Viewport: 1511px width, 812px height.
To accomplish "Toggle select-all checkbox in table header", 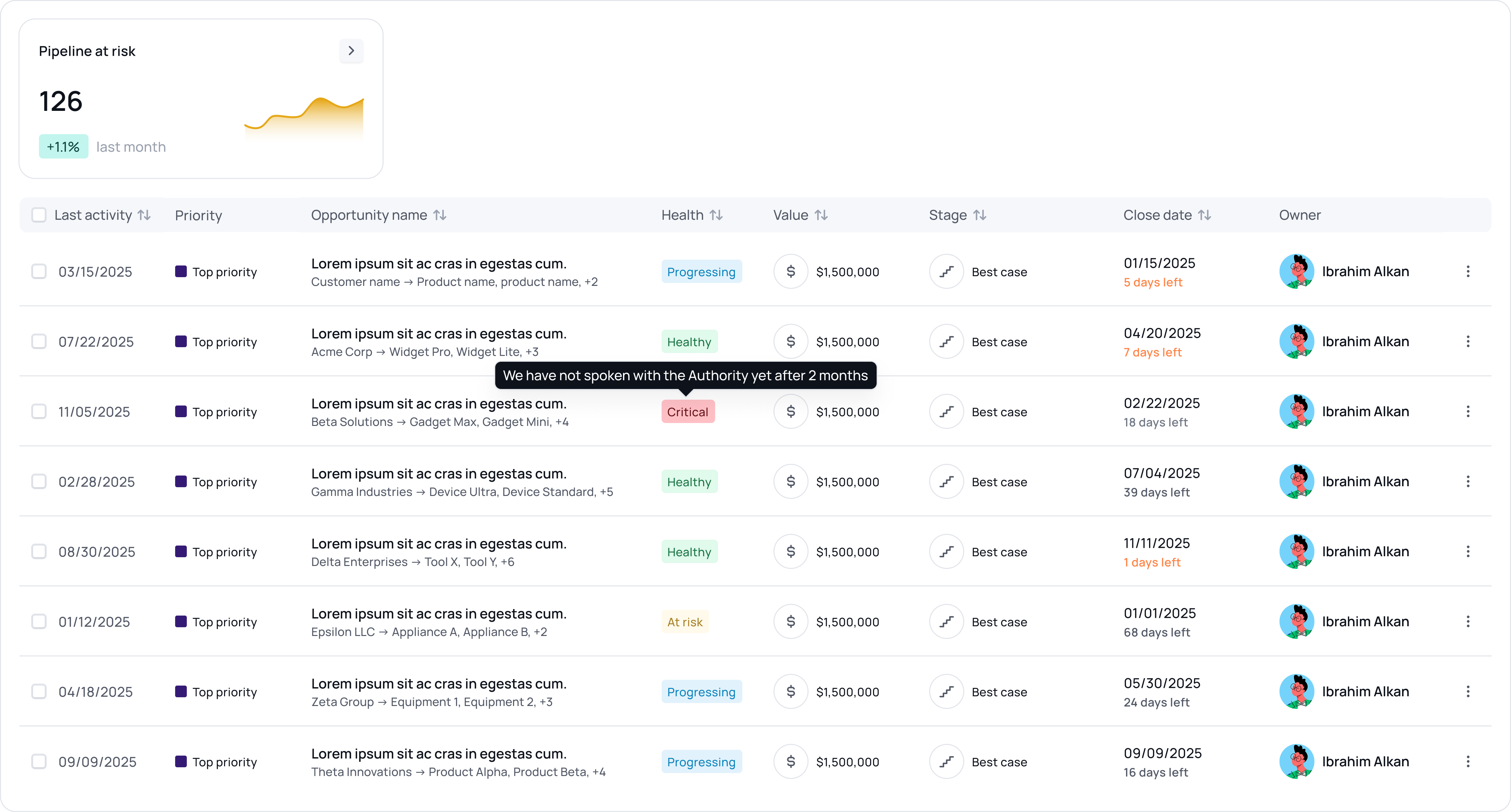I will click(39, 215).
